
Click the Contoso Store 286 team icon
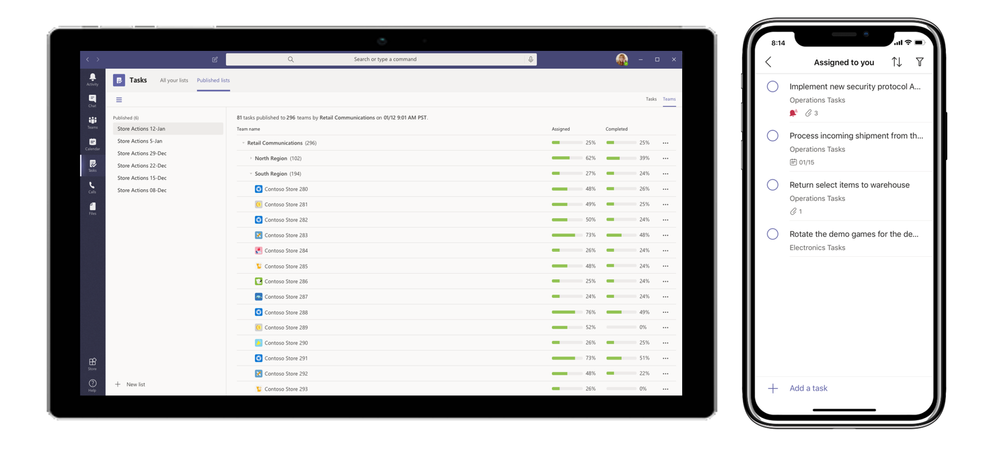[x=259, y=281]
